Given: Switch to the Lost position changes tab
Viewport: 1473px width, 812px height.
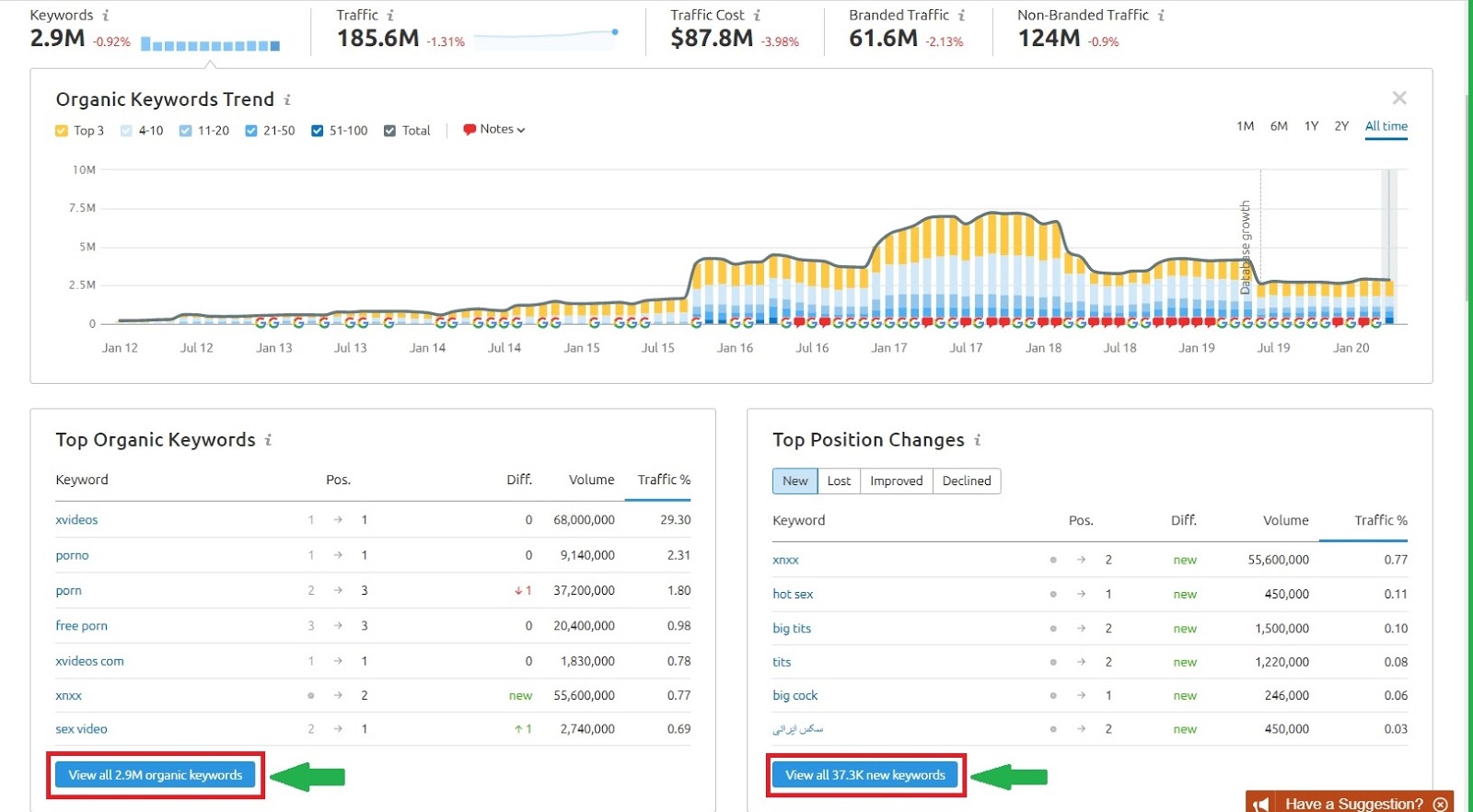Looking at the screenshot, I should 839,481.
